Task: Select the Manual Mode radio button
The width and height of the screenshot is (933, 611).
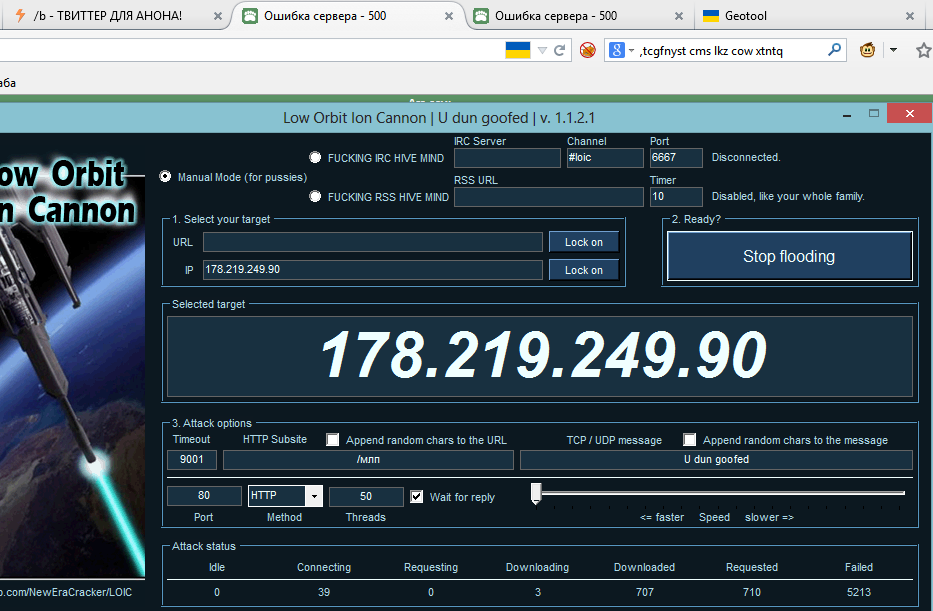Action: 165,177
